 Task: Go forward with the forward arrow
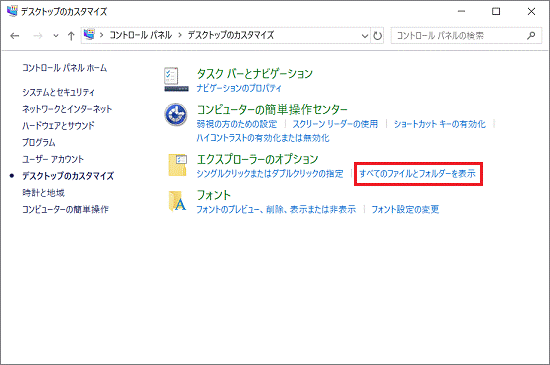tap(38, 36)
